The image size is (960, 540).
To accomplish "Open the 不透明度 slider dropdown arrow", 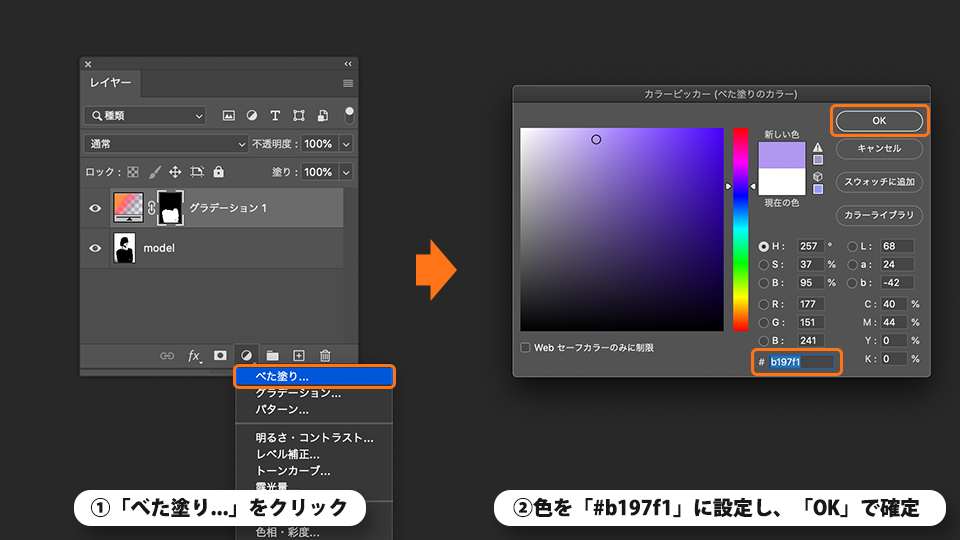I will [x=346, y=144].
